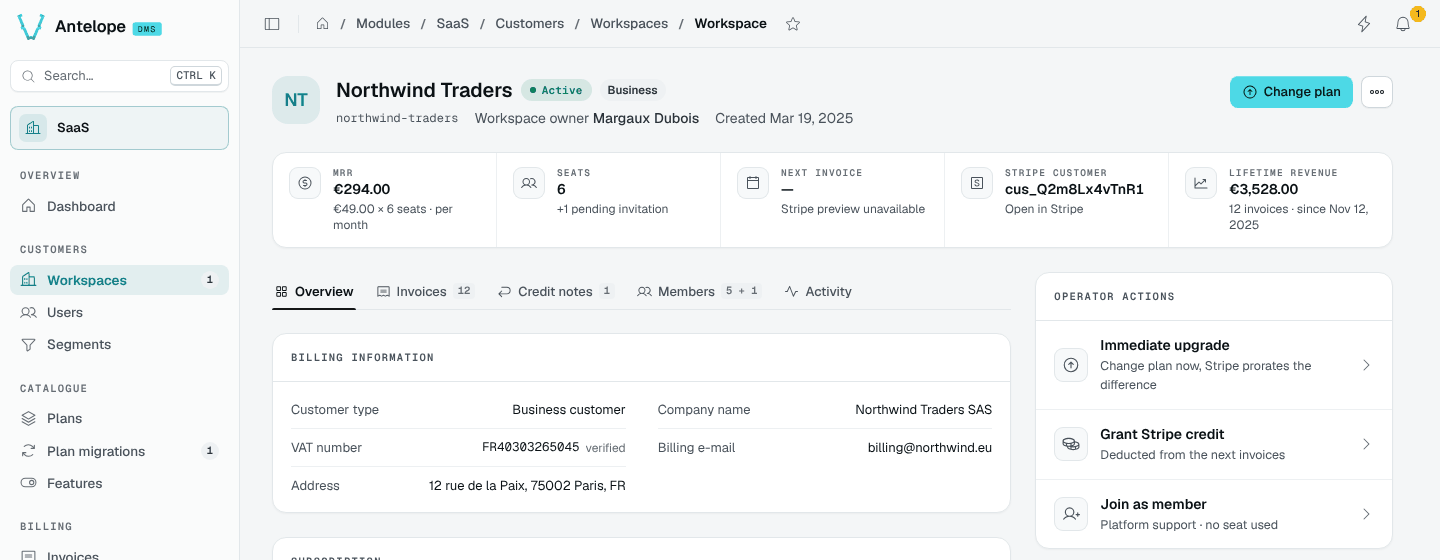The width and height of the screenshot is (1440, 560).
Task: Switch to the Activity tab
Action: click(x=818, y=292)
